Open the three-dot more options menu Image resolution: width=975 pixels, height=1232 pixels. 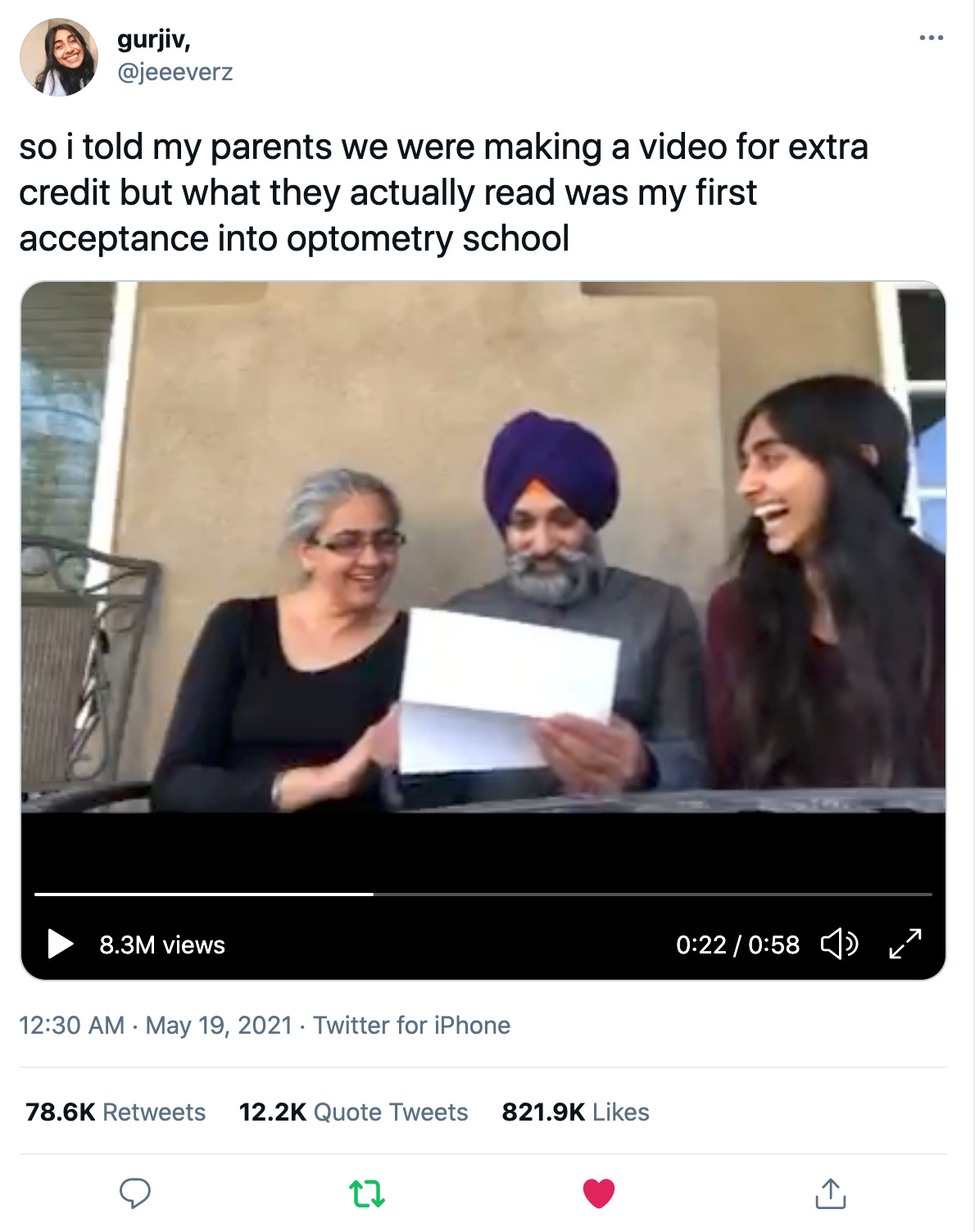pyautogui.click(x=931, y=38)
